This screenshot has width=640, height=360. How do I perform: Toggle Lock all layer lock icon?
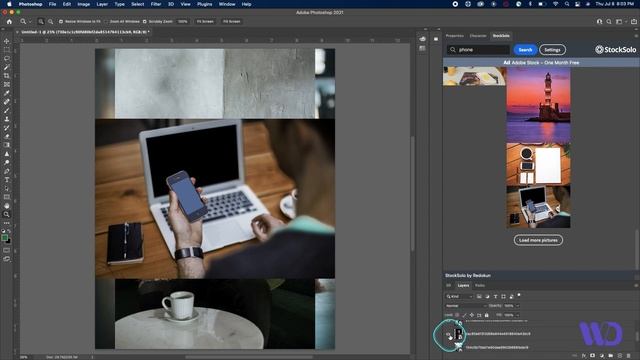coord(487,315)
